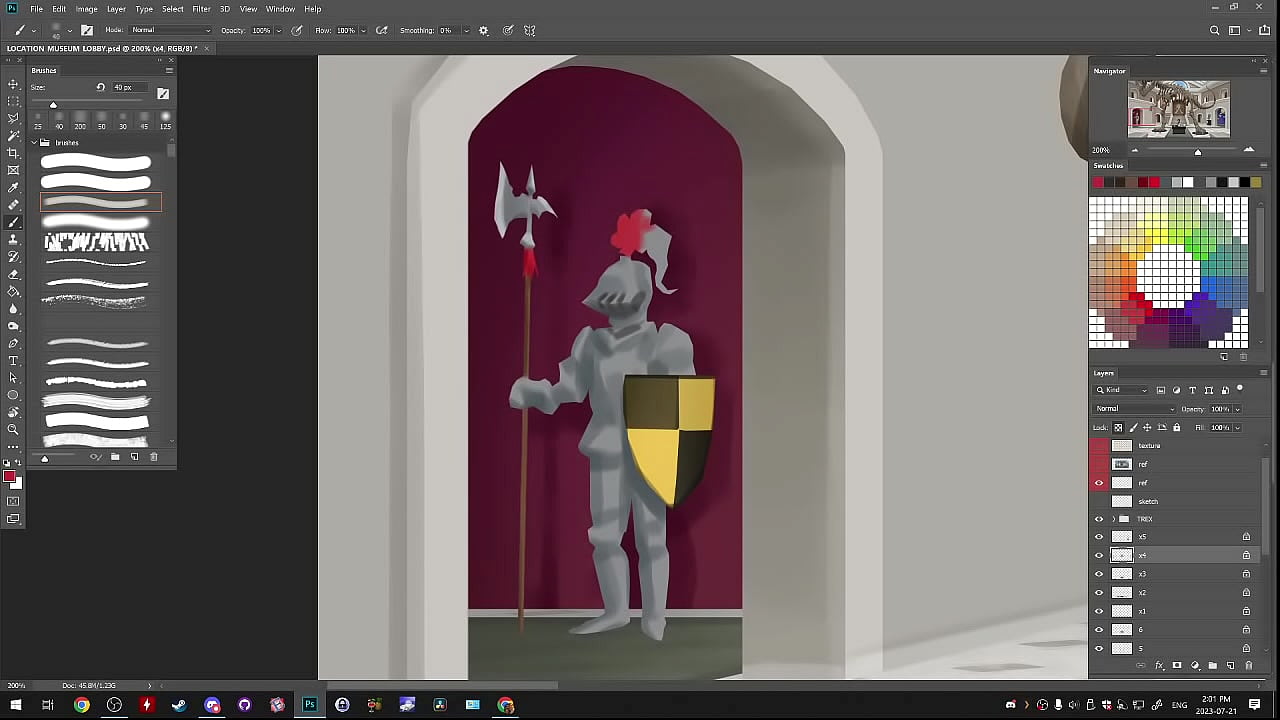This screenshot has height=720, width=1280.
Task: Select the Crop tool
Action: [13, 153]
